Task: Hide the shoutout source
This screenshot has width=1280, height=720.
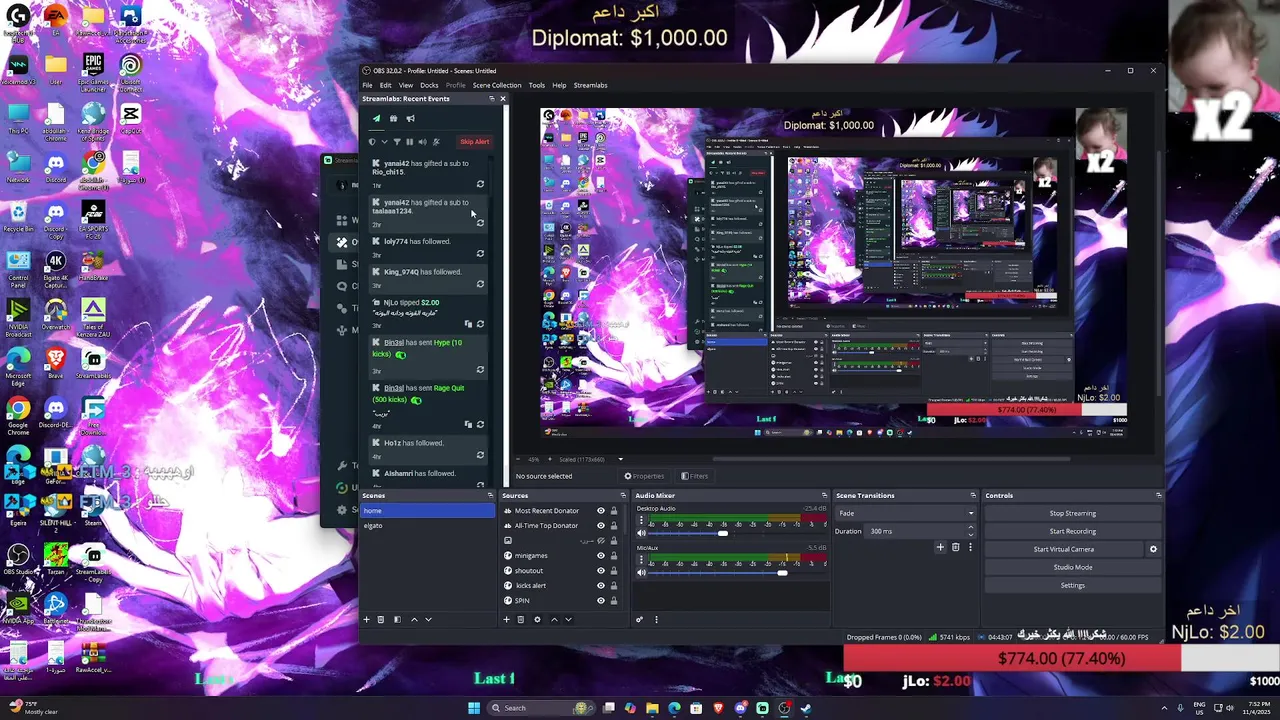Action: coord(601,571)
